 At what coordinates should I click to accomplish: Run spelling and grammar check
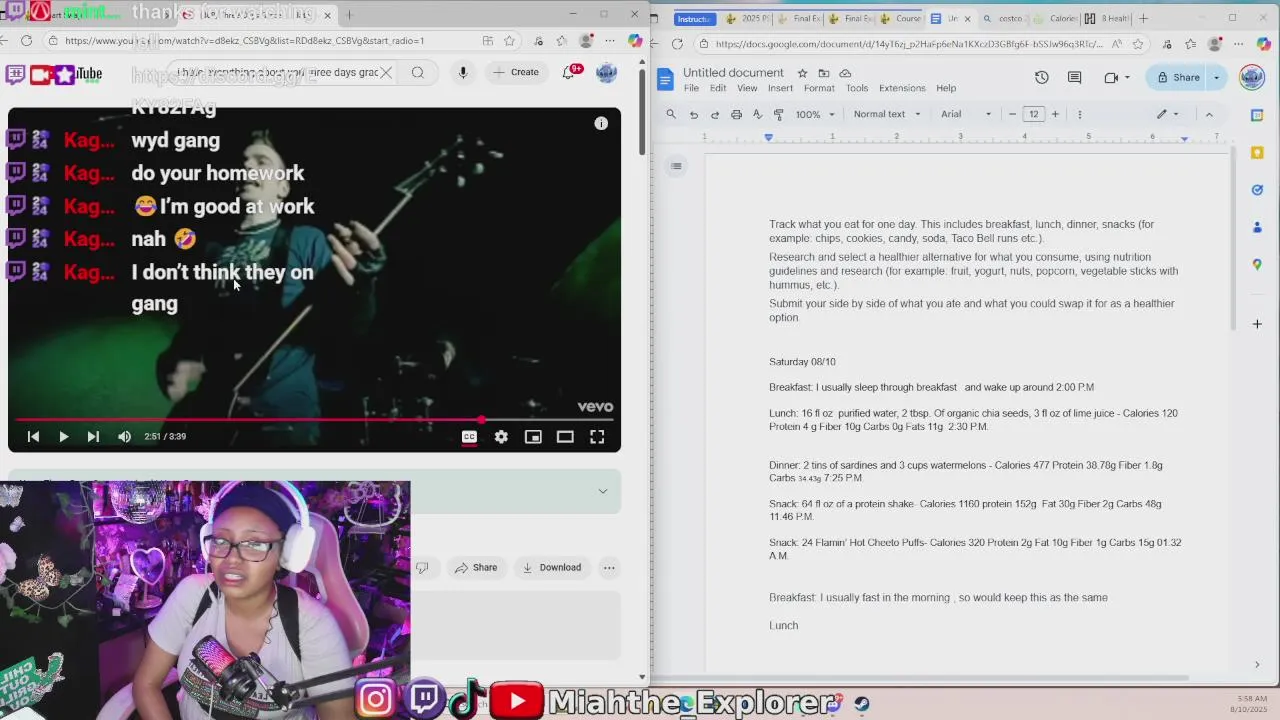pos(757,115)
